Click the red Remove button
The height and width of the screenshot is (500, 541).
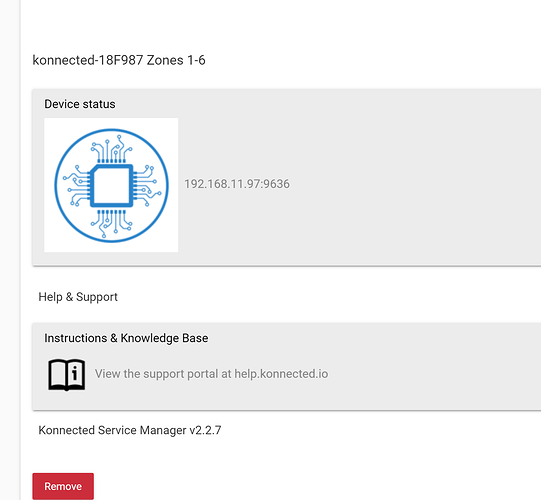coord(63,486)
